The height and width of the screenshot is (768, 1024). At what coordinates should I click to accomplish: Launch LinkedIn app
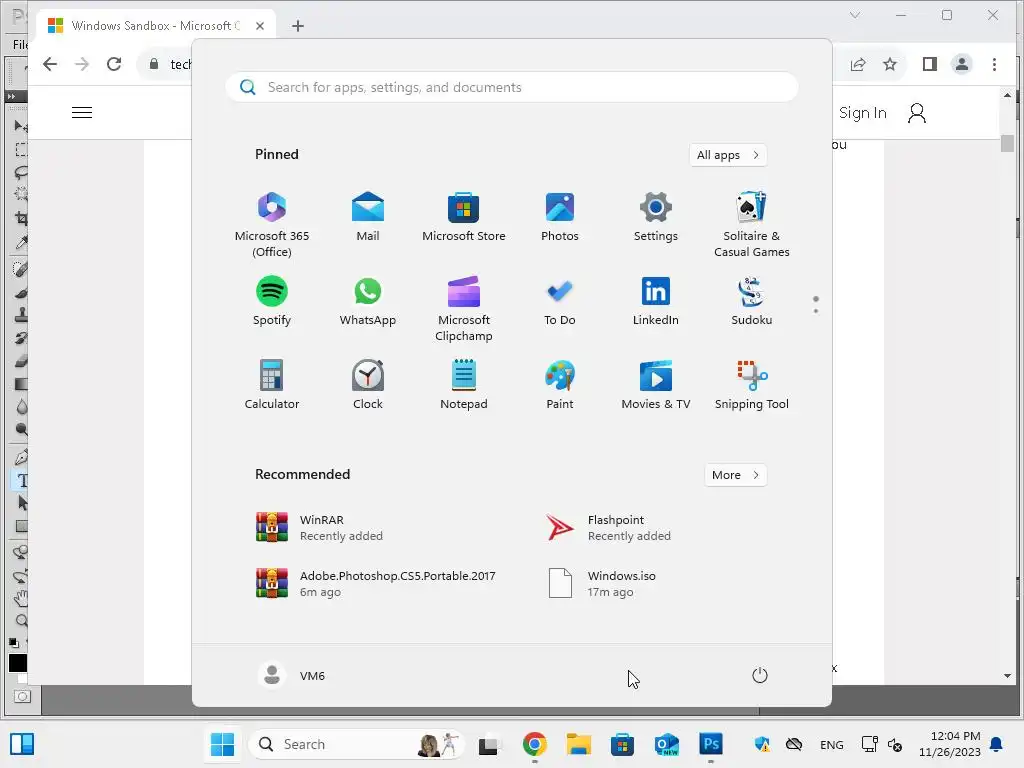click(x=656, y=301)
